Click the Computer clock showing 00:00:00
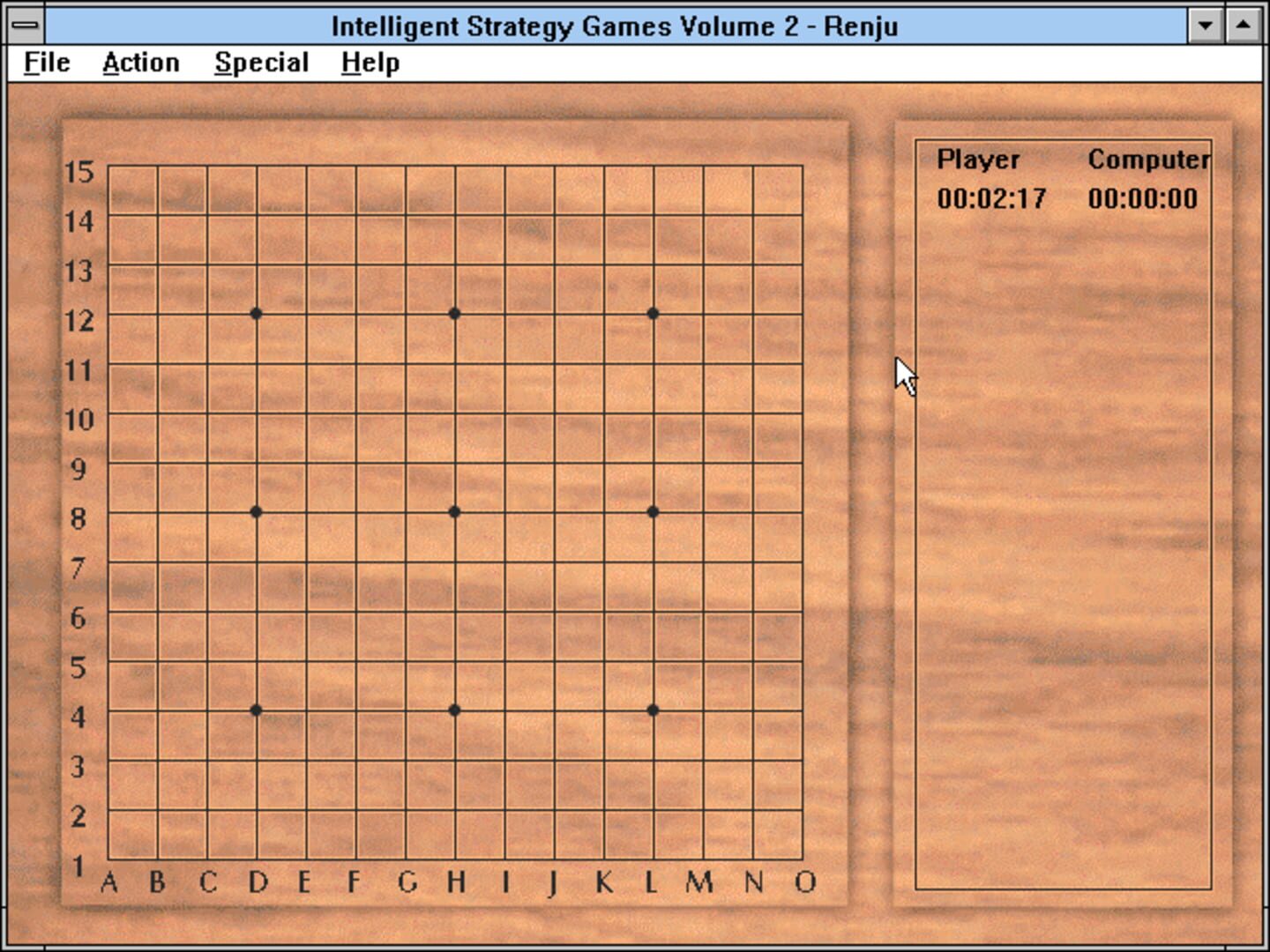 [x=1144, y=199]
